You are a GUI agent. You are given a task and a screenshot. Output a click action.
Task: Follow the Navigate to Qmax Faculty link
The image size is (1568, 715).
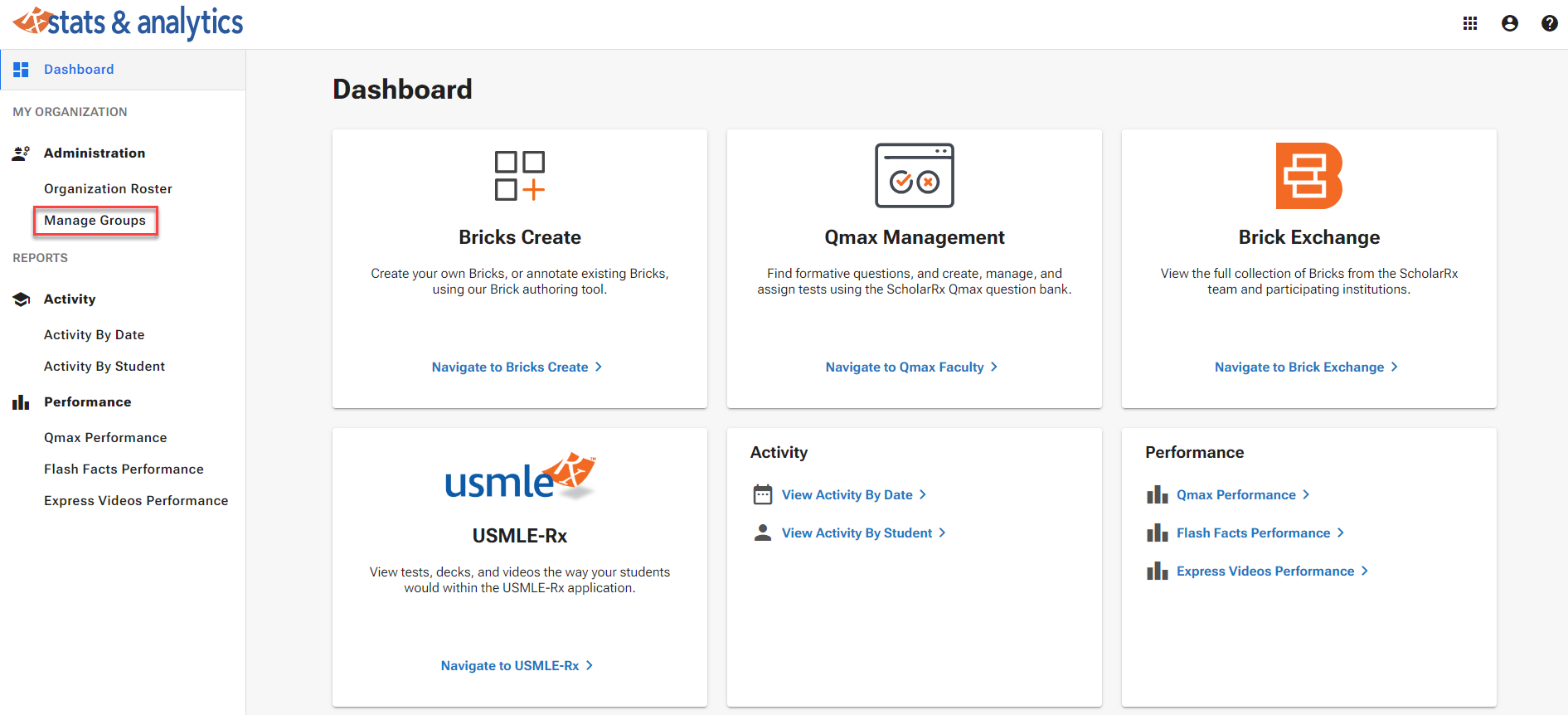[x=905, y=367]
